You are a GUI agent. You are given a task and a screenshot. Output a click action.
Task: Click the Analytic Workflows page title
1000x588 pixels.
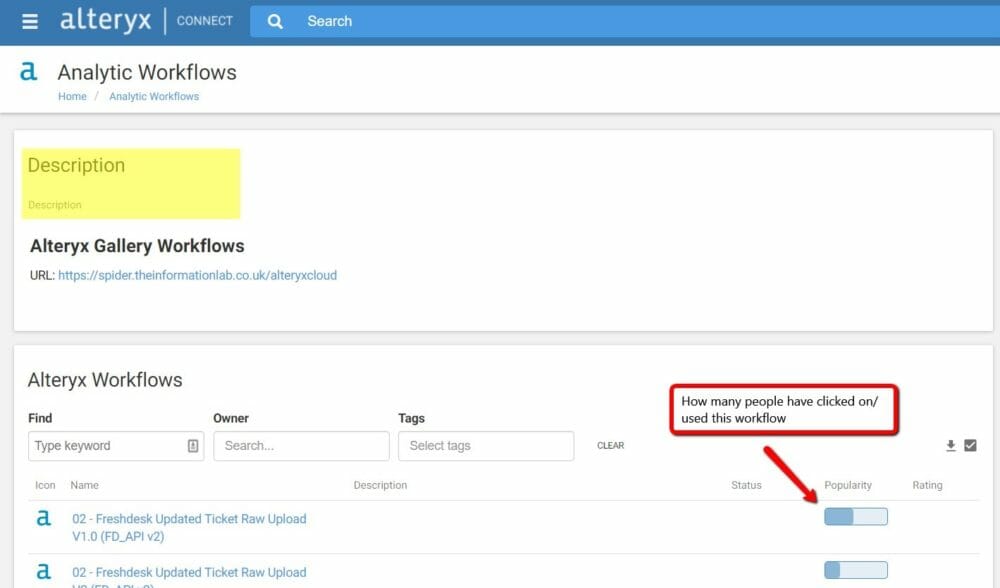147,73
